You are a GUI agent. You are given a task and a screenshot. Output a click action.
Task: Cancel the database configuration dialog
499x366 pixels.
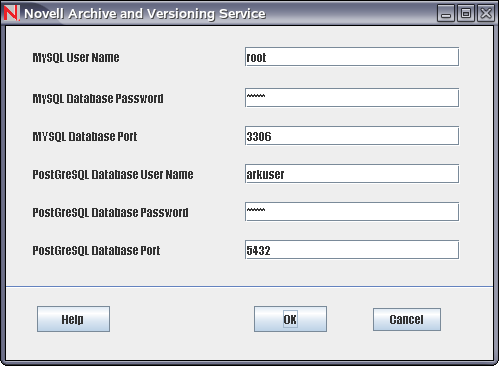(407, 319)
